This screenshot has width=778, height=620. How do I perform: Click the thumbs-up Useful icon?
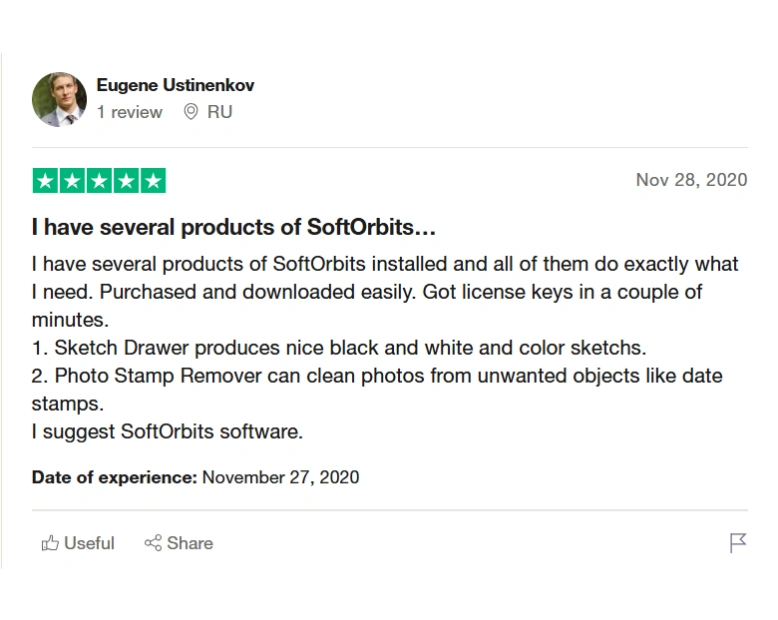point(50,544)
